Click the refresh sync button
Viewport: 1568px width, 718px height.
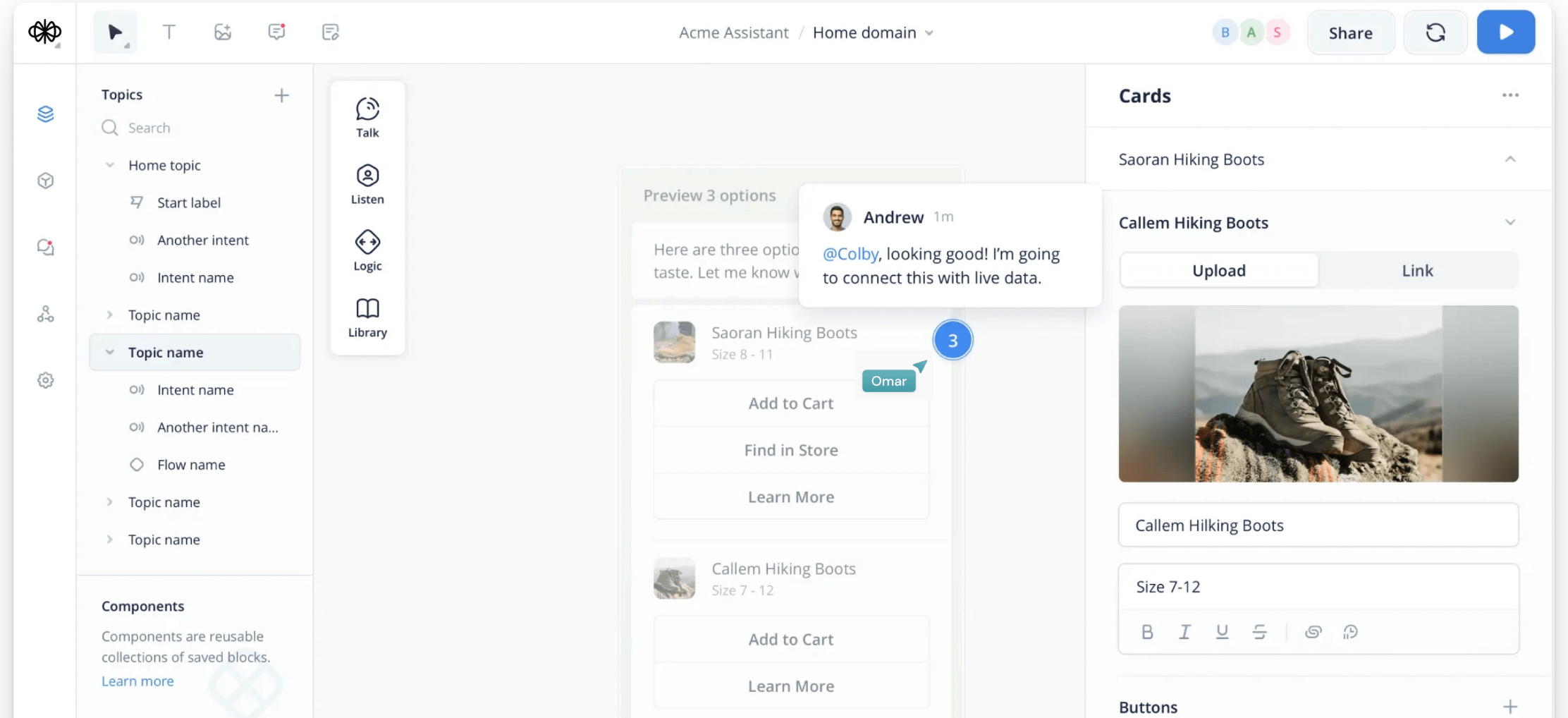(1435, 32)
